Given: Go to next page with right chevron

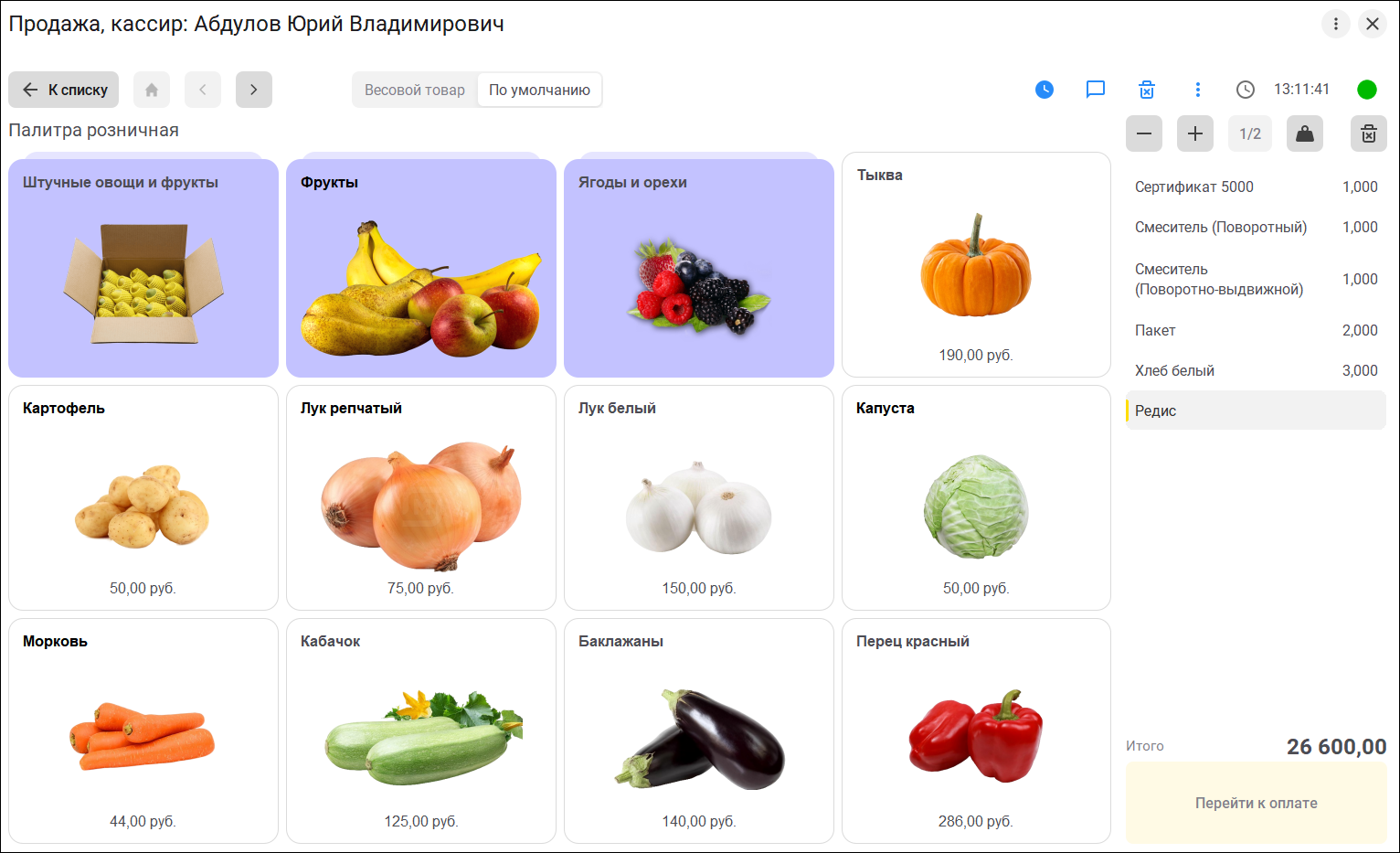Looking at the screenshot, I should [x=254, y=90].
